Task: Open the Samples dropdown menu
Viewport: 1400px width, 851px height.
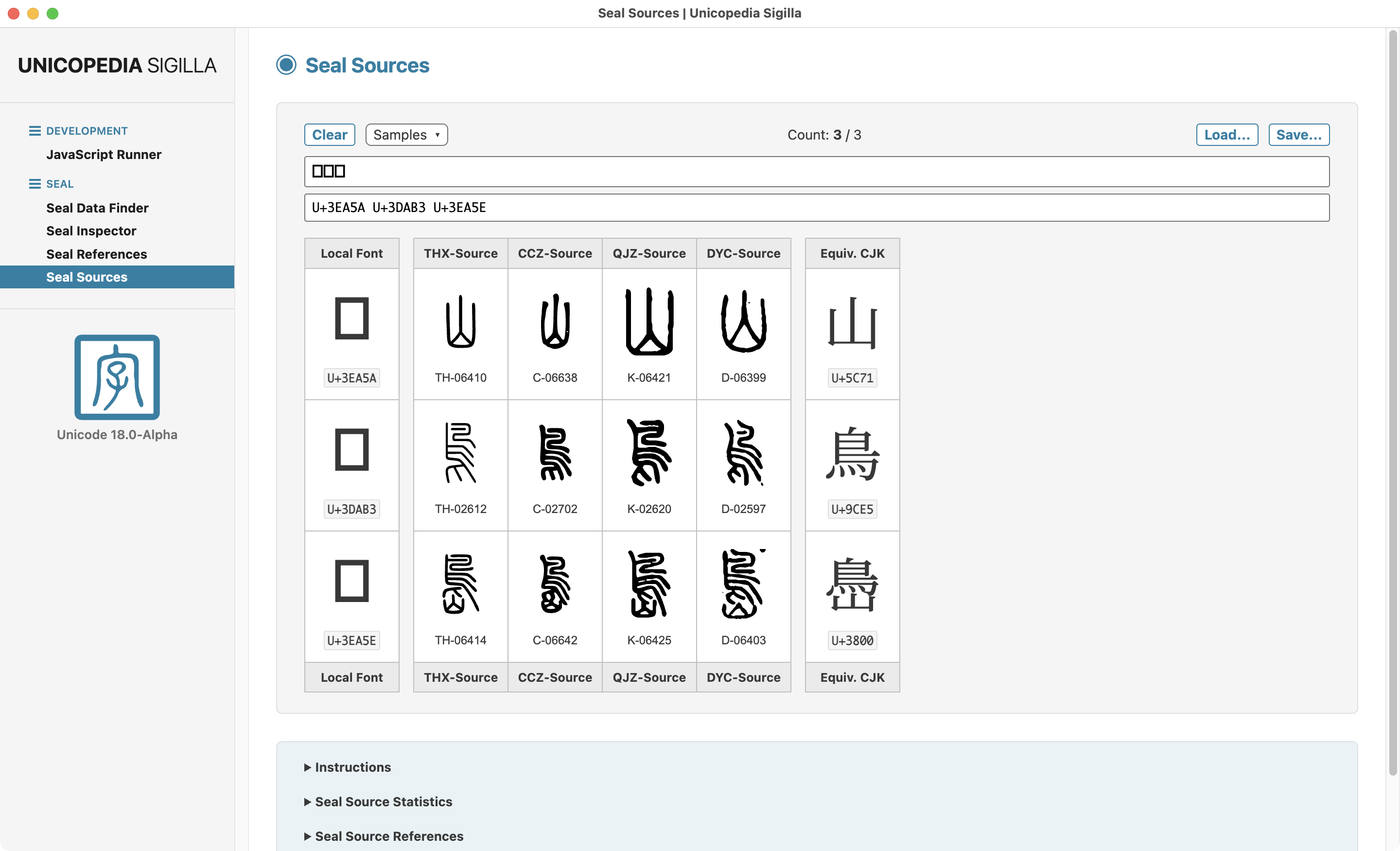Action: pyautogui.click(x=407, y=135)
